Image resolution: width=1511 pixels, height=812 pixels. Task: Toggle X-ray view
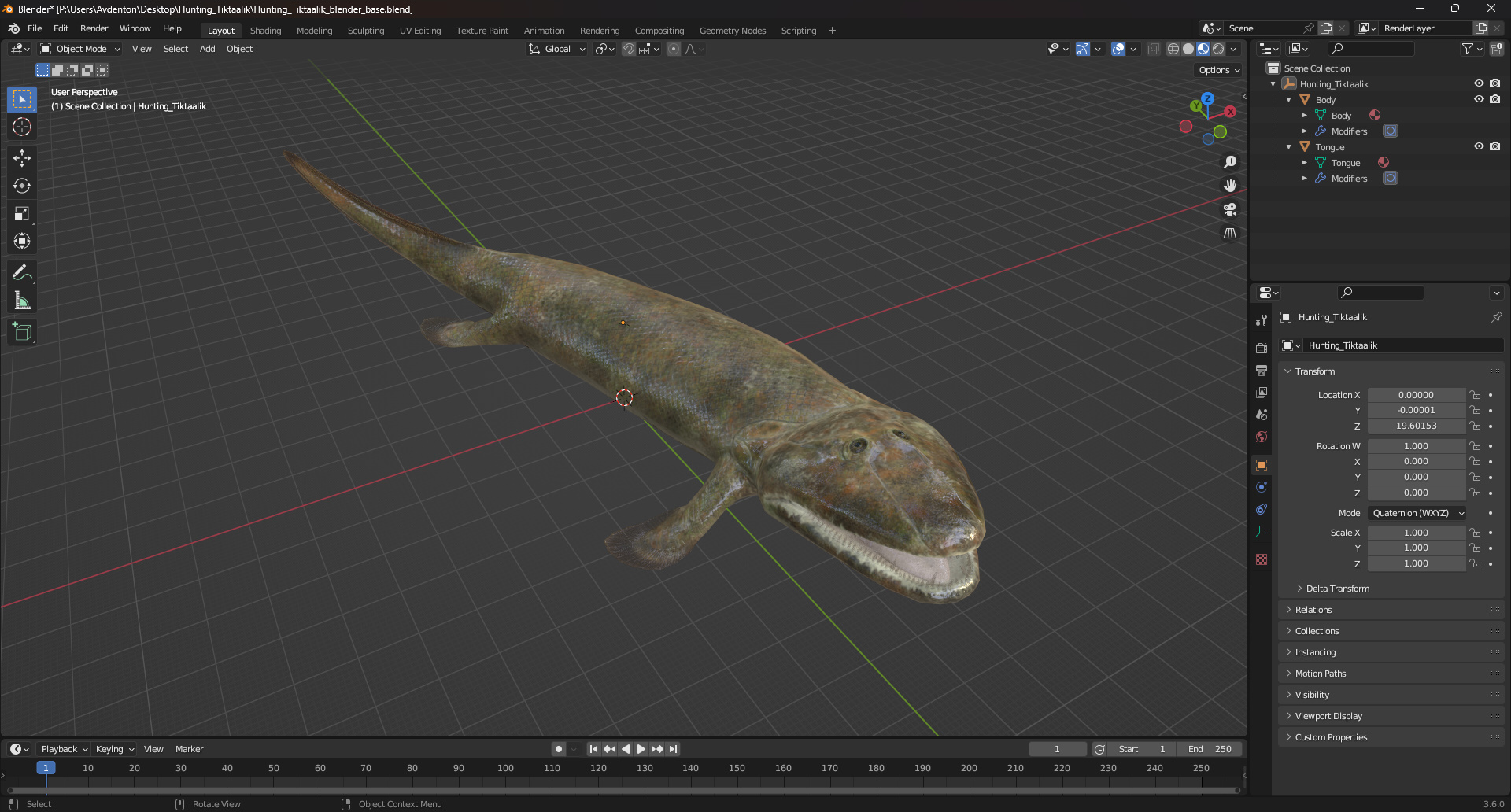(1153, 49)
